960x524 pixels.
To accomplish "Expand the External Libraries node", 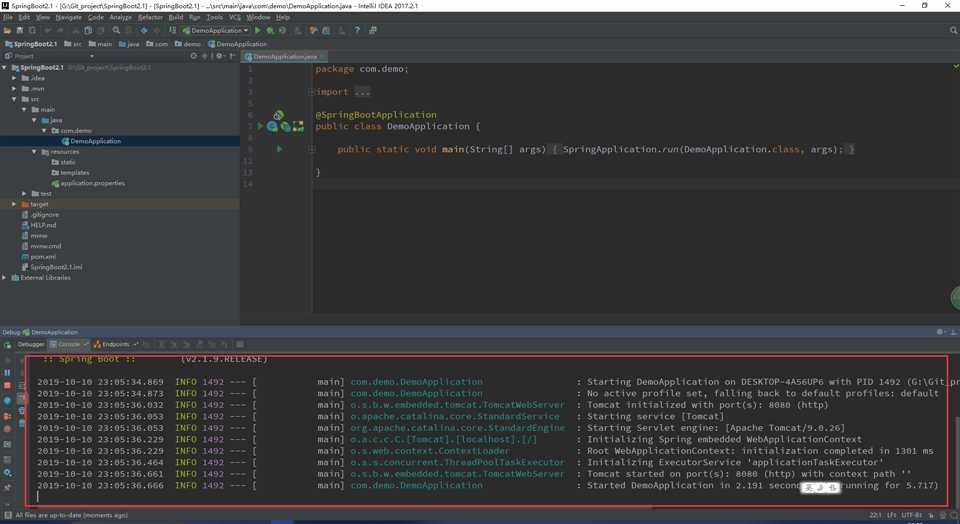I will 5,277.
